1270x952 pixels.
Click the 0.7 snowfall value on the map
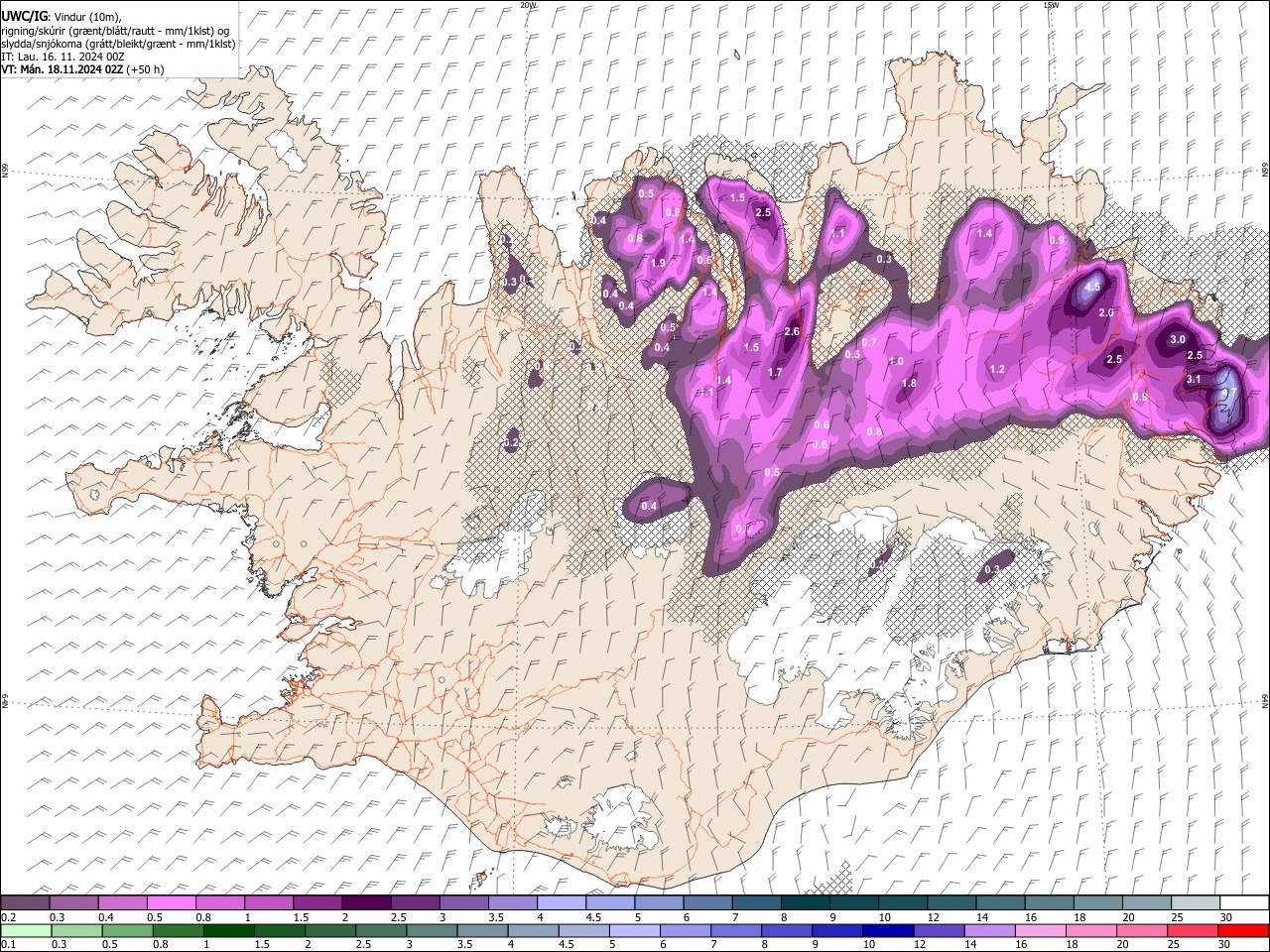[869, 342]
